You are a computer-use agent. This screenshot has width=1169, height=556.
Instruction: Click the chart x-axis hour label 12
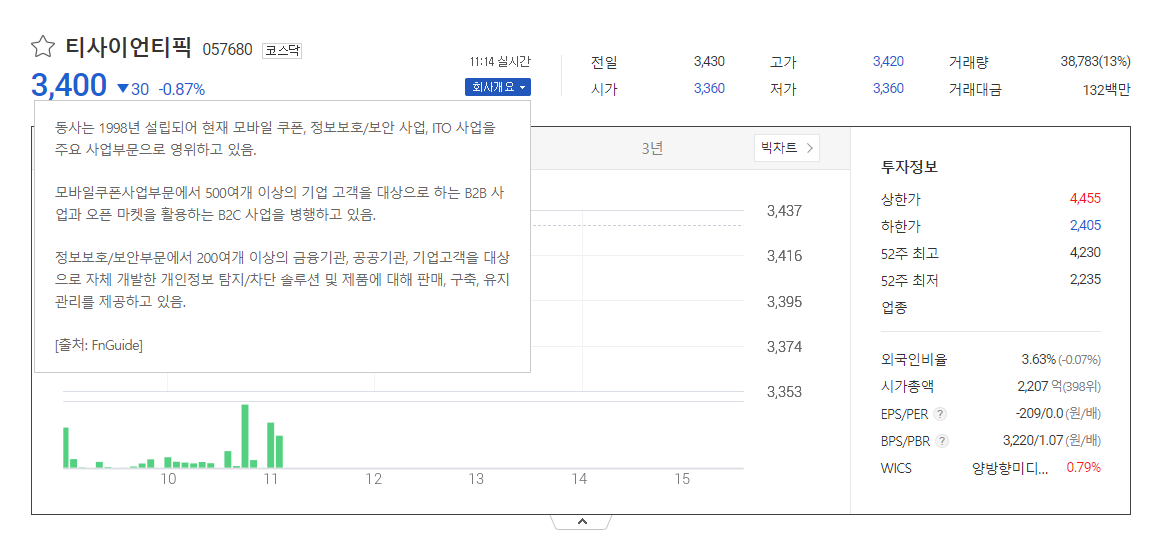(x=373, y=479)
